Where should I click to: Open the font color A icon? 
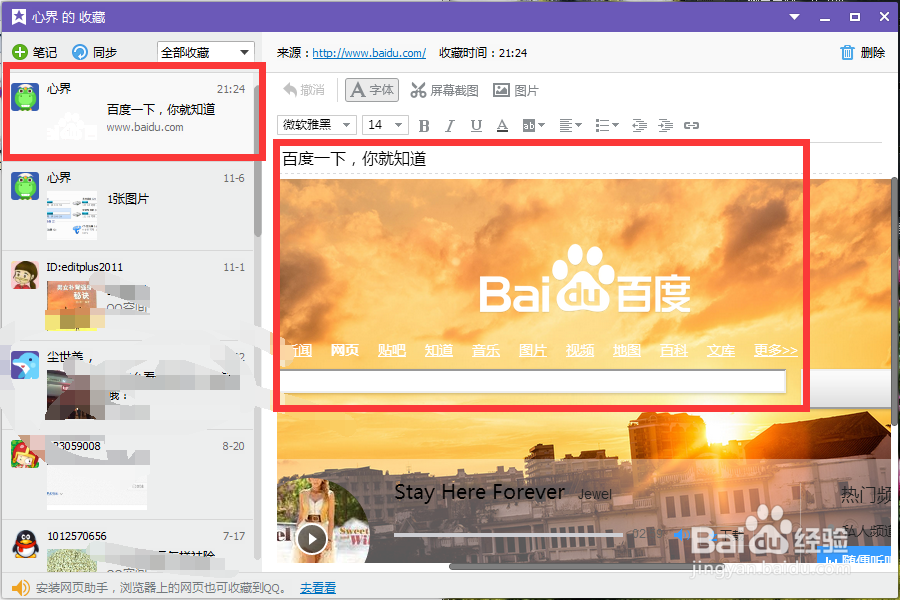(x=502, y=125)
